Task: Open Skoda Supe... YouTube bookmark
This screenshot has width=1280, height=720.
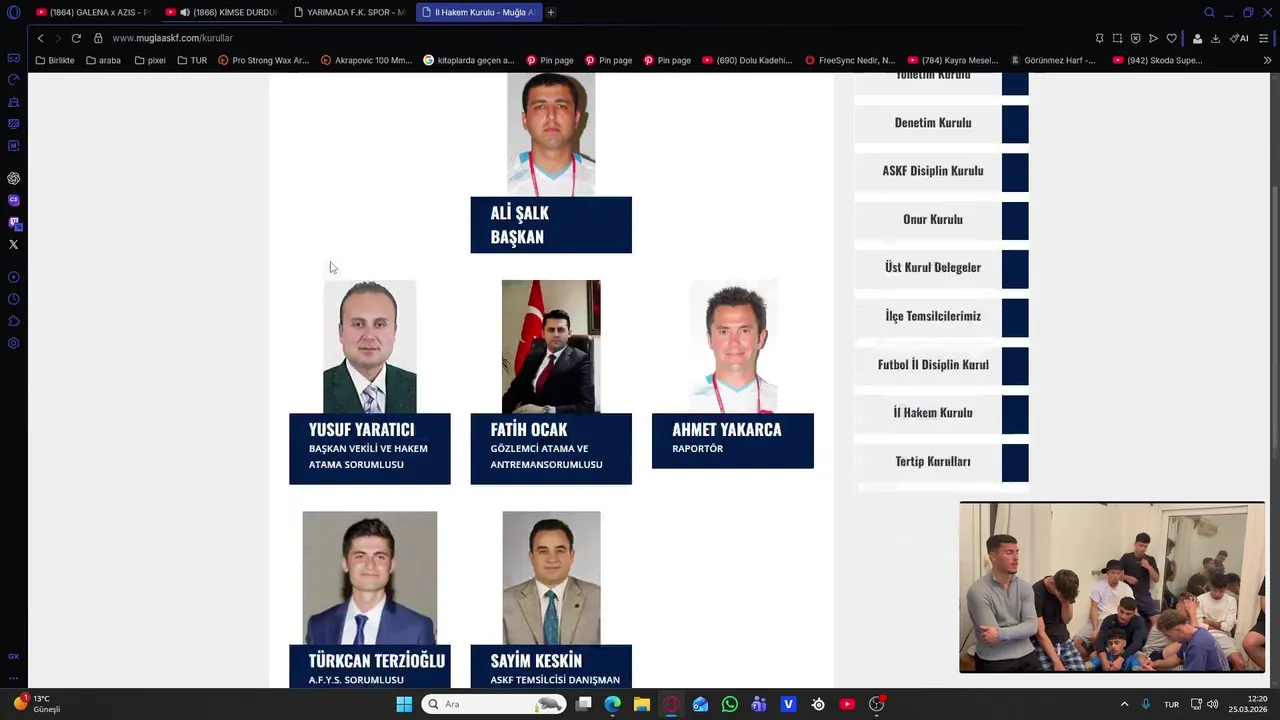Action: (1157, 60)
